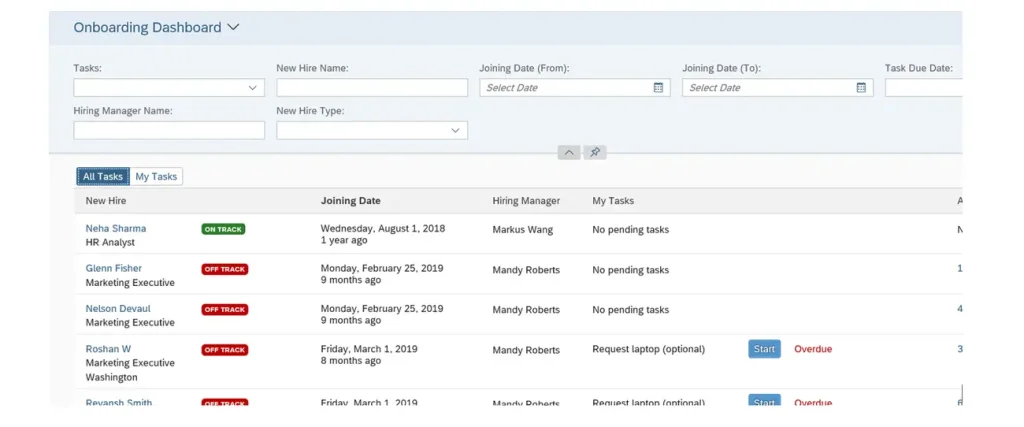
Task: Select the All Tasks tab
Action: point(103,177)
